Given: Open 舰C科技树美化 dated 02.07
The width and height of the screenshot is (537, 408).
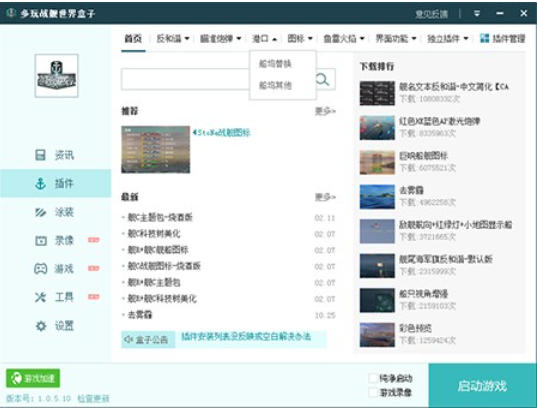Looking at the screenshot, I should pos(154,234).
